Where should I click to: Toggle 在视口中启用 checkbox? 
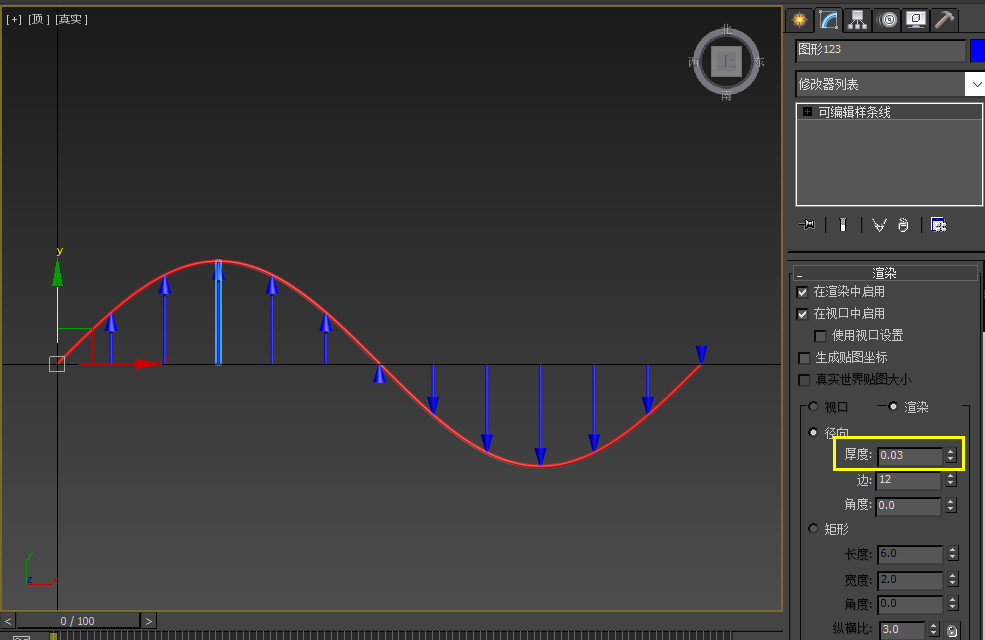[802, 314]
